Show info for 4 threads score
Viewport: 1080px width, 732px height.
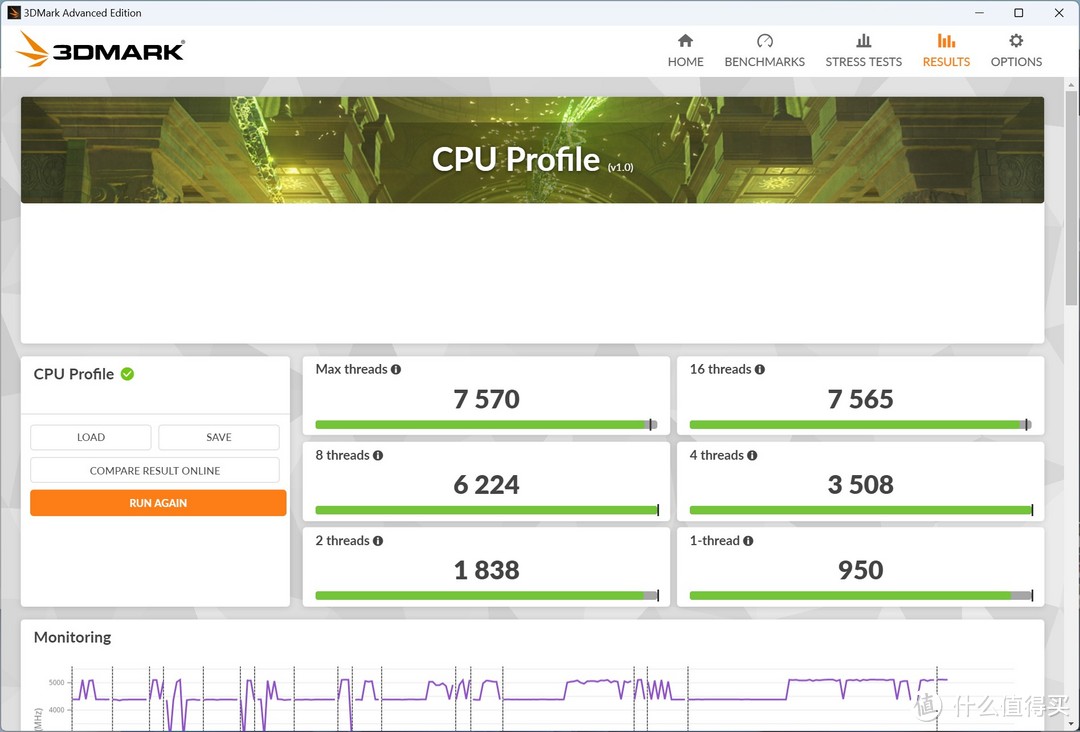(752, 456)
